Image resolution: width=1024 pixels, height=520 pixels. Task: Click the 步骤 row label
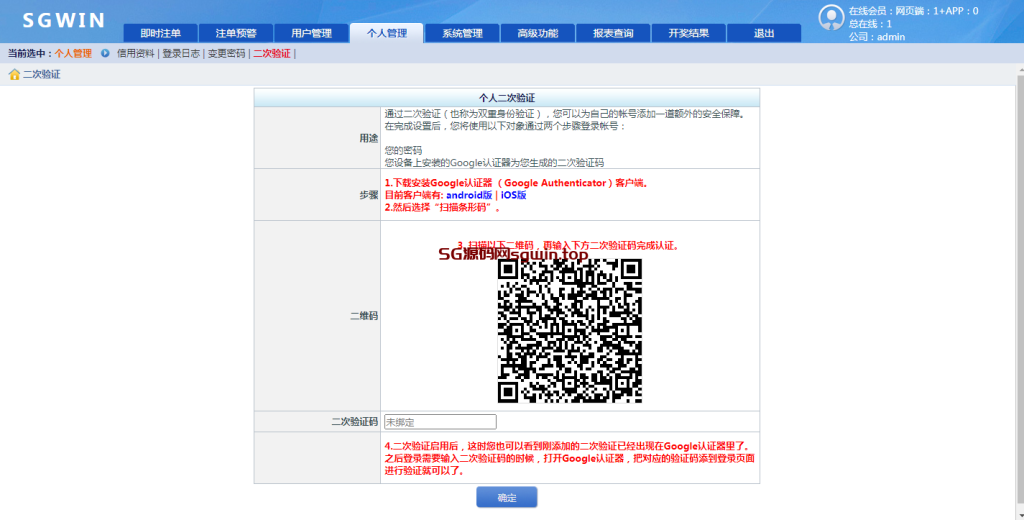(x=368, y=195)
